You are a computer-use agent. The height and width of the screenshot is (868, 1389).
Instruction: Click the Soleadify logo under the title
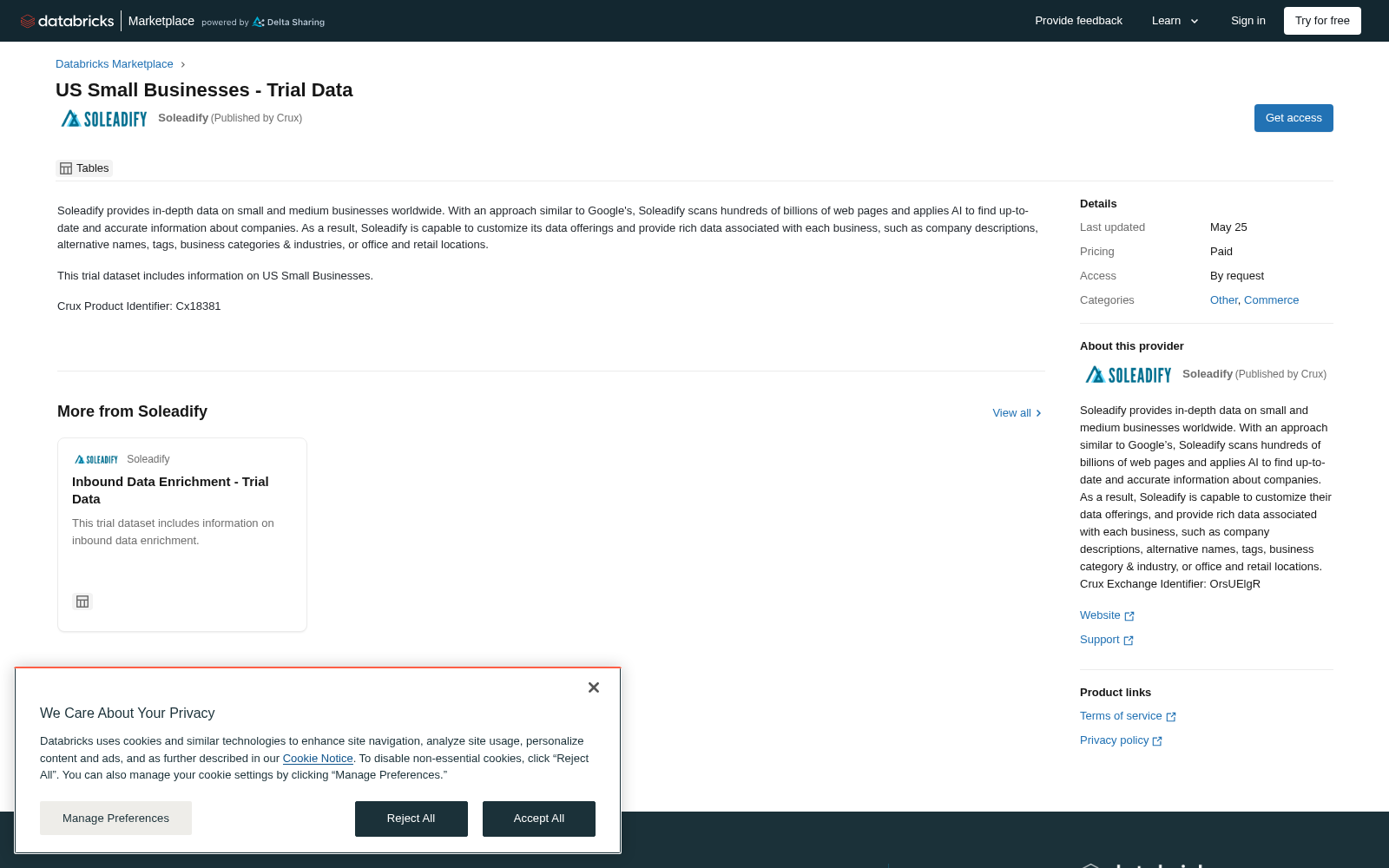coord(104,118)
